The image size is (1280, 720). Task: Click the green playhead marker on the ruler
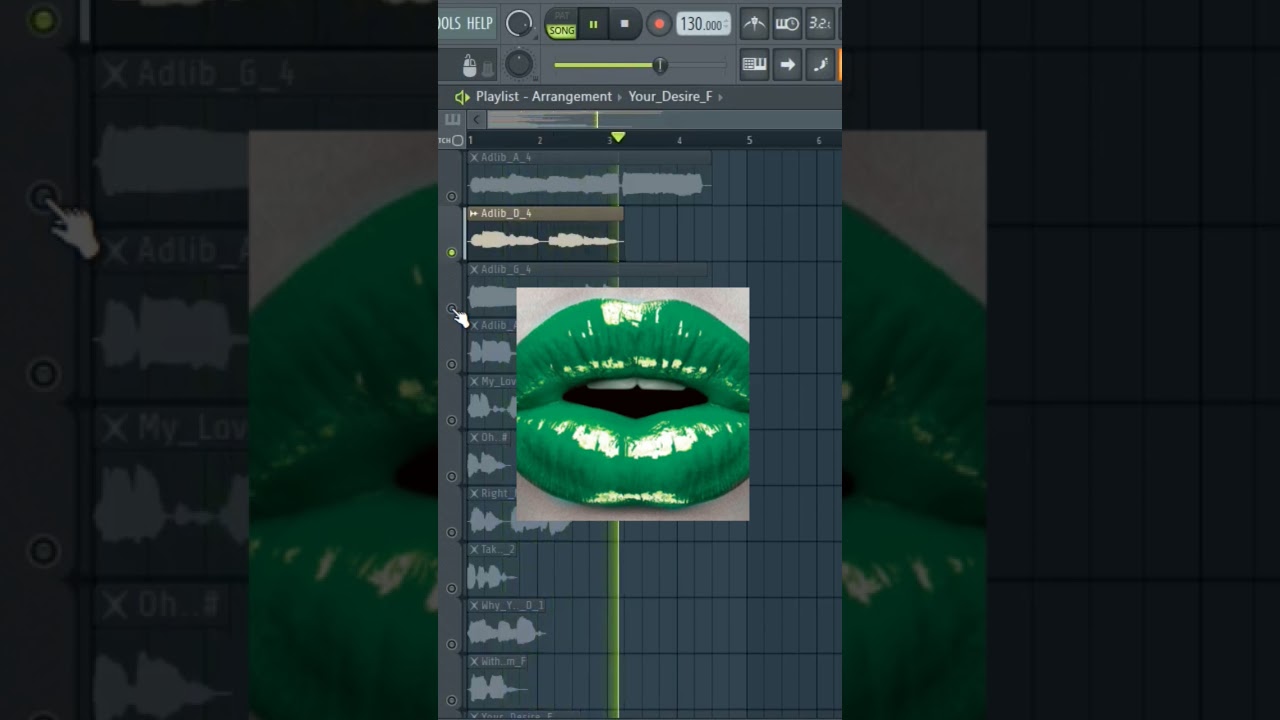tap(618, 137)
